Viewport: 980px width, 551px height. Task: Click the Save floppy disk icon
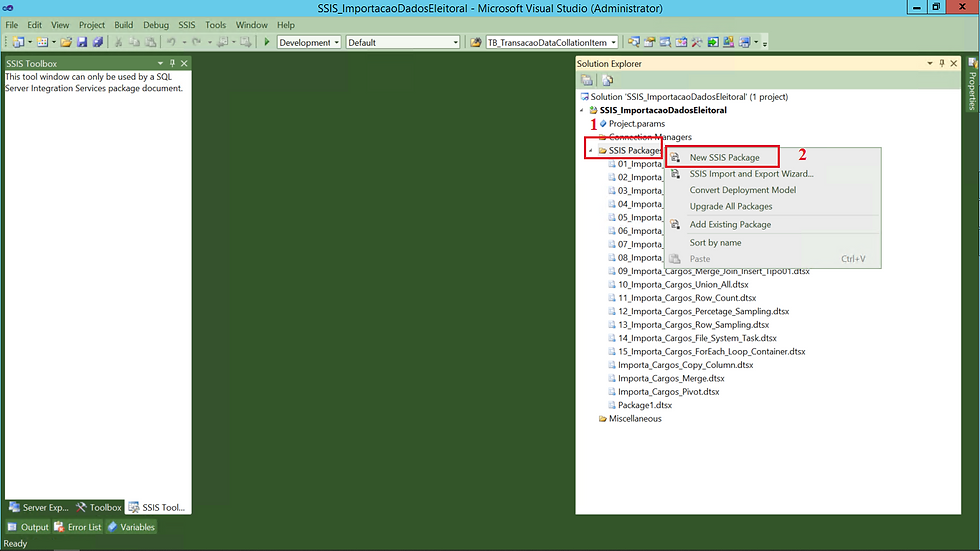[82, 42]
